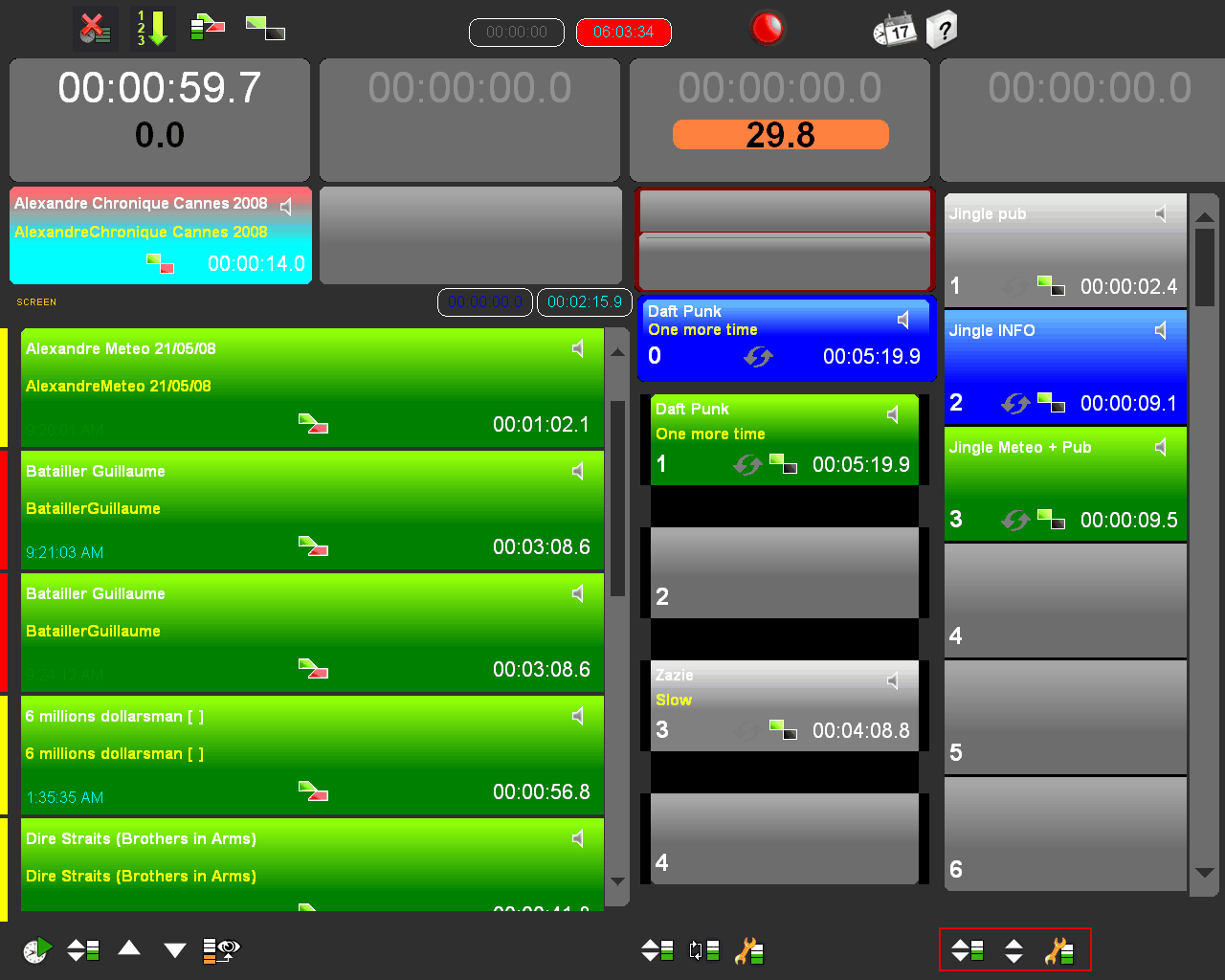Click the orange 29.8 countdown bar
Image resolution: width=1225 pixels, height=980 pixels.
(780, 135)
